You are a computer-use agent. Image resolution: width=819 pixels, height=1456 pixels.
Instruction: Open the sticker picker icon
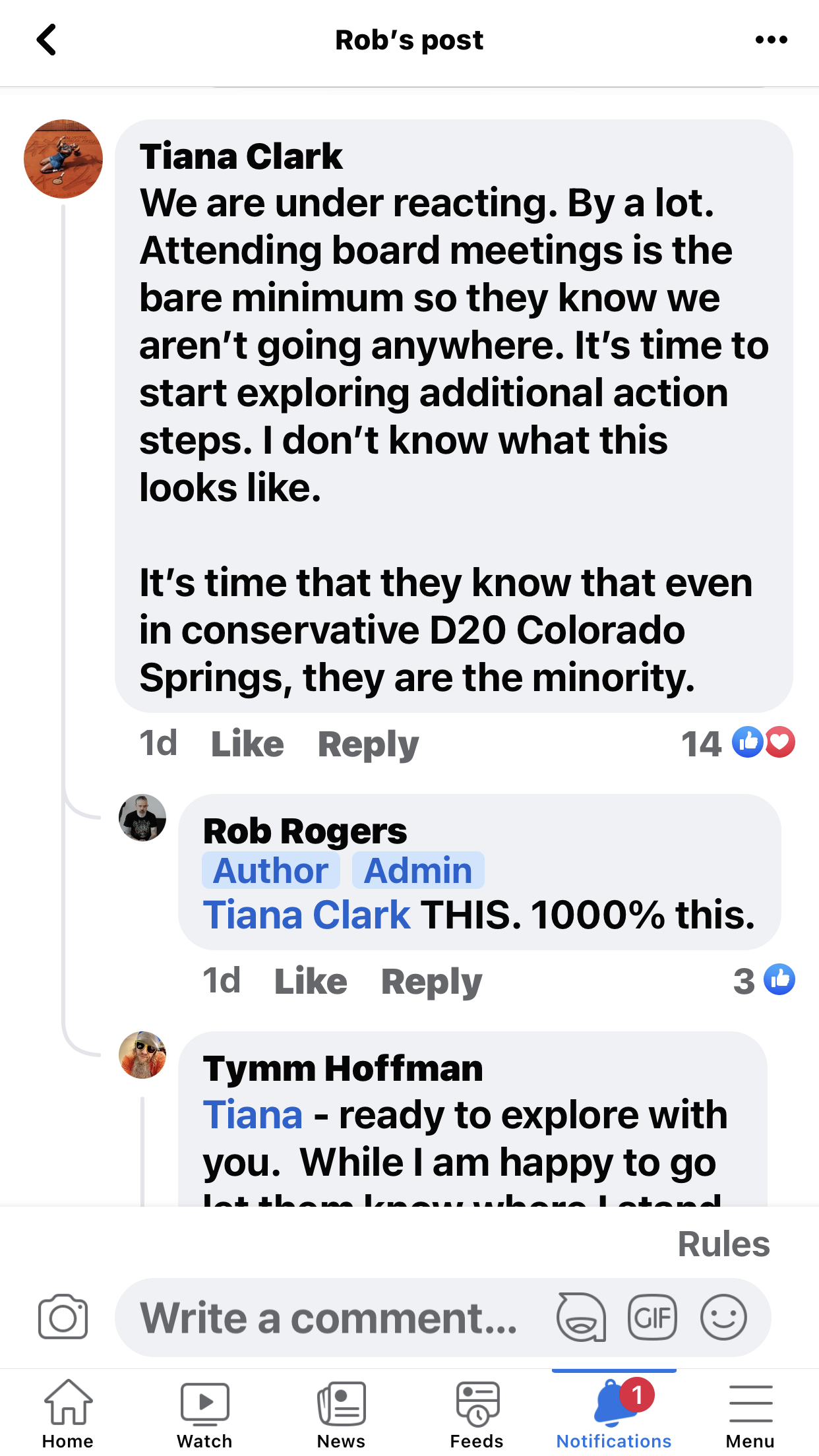coord(581,1317)
